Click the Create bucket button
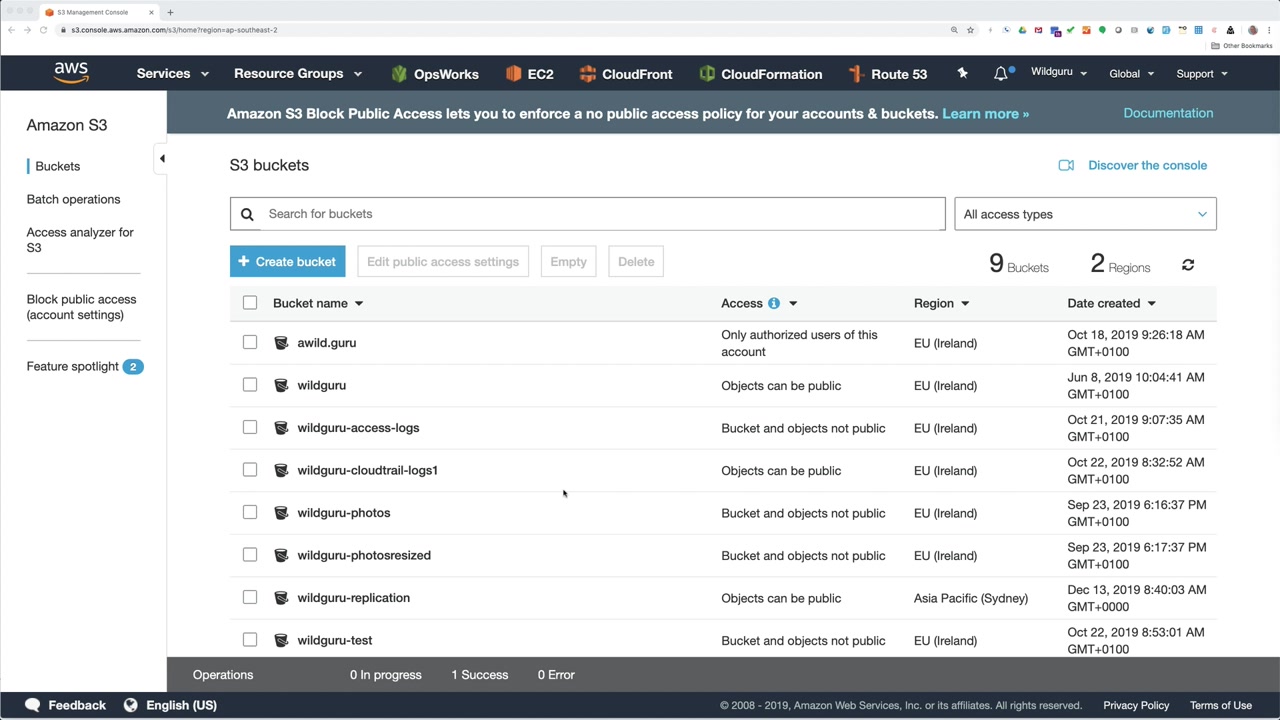The width and height of the screenshot is (1280, 720). 288,262
